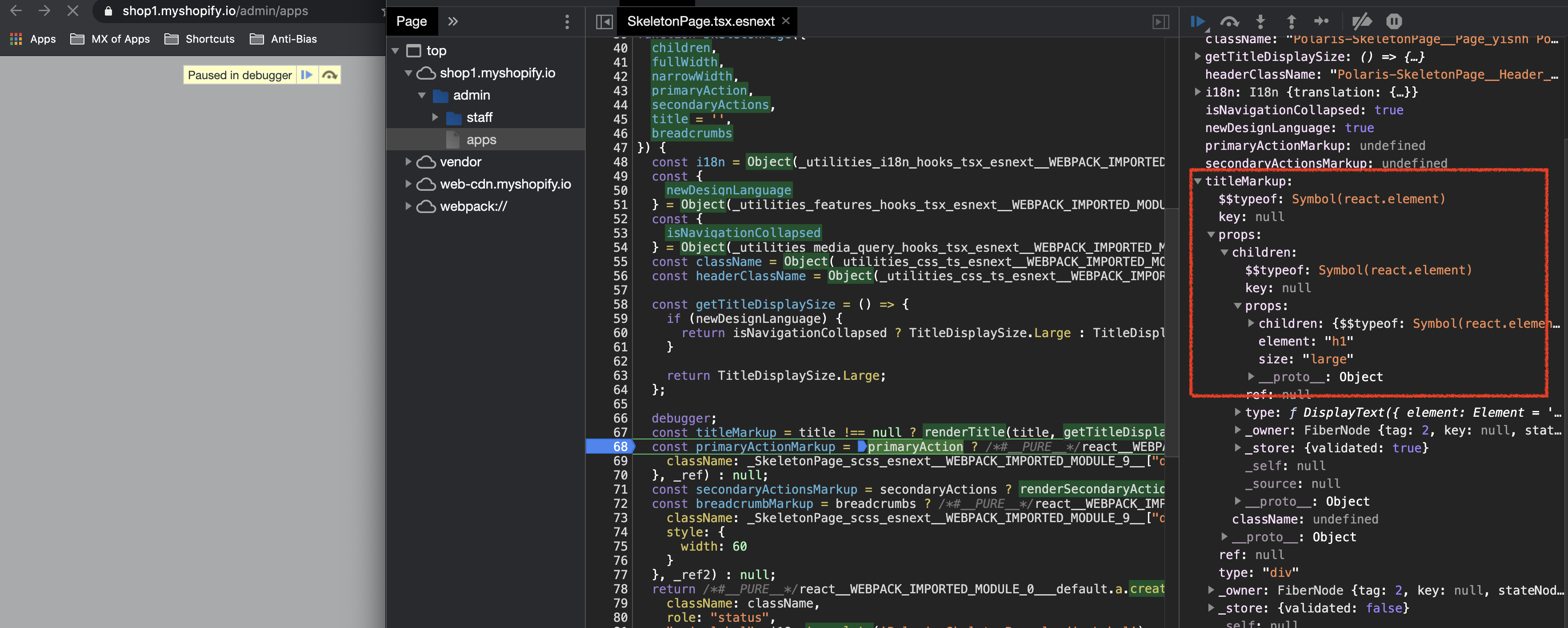Resume script execution in debugger toolbar
Image resolution: width=1568 pixels, height=628 pixels.
pyautogui.click(x=1197, y=21)
